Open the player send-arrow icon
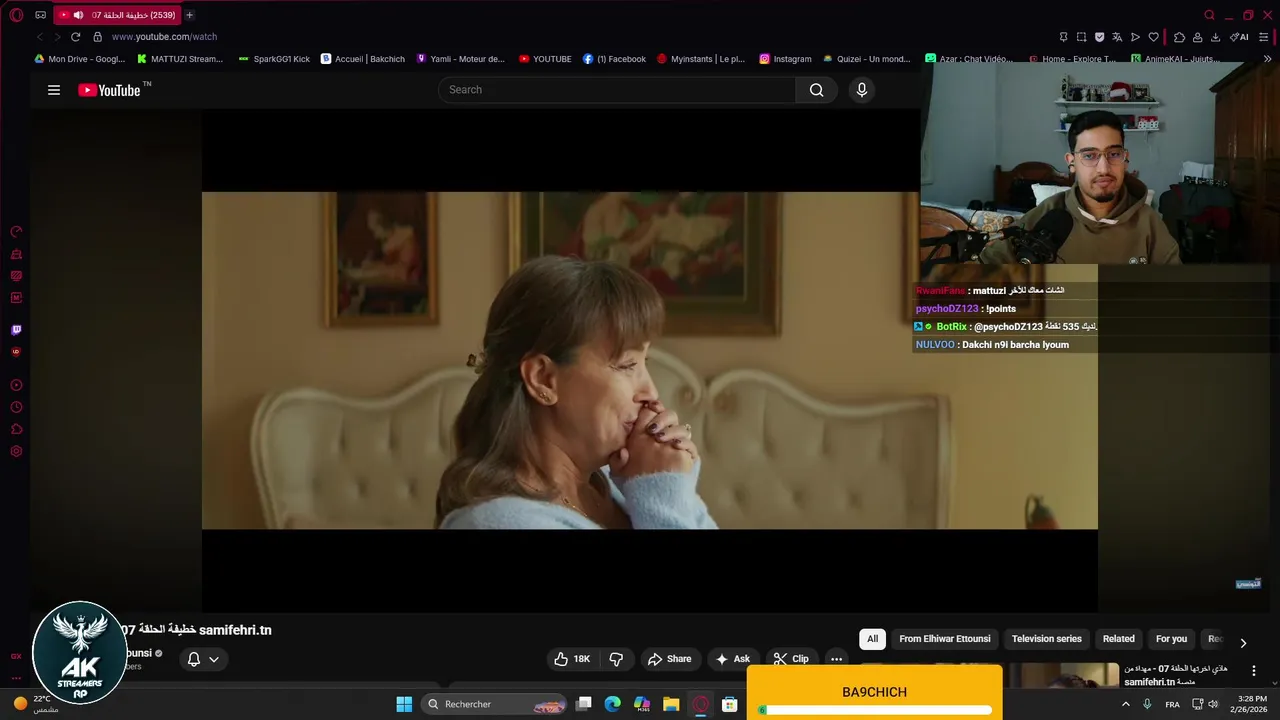The height and width of the screenshot is (720, 1280). coord(1135,37)
